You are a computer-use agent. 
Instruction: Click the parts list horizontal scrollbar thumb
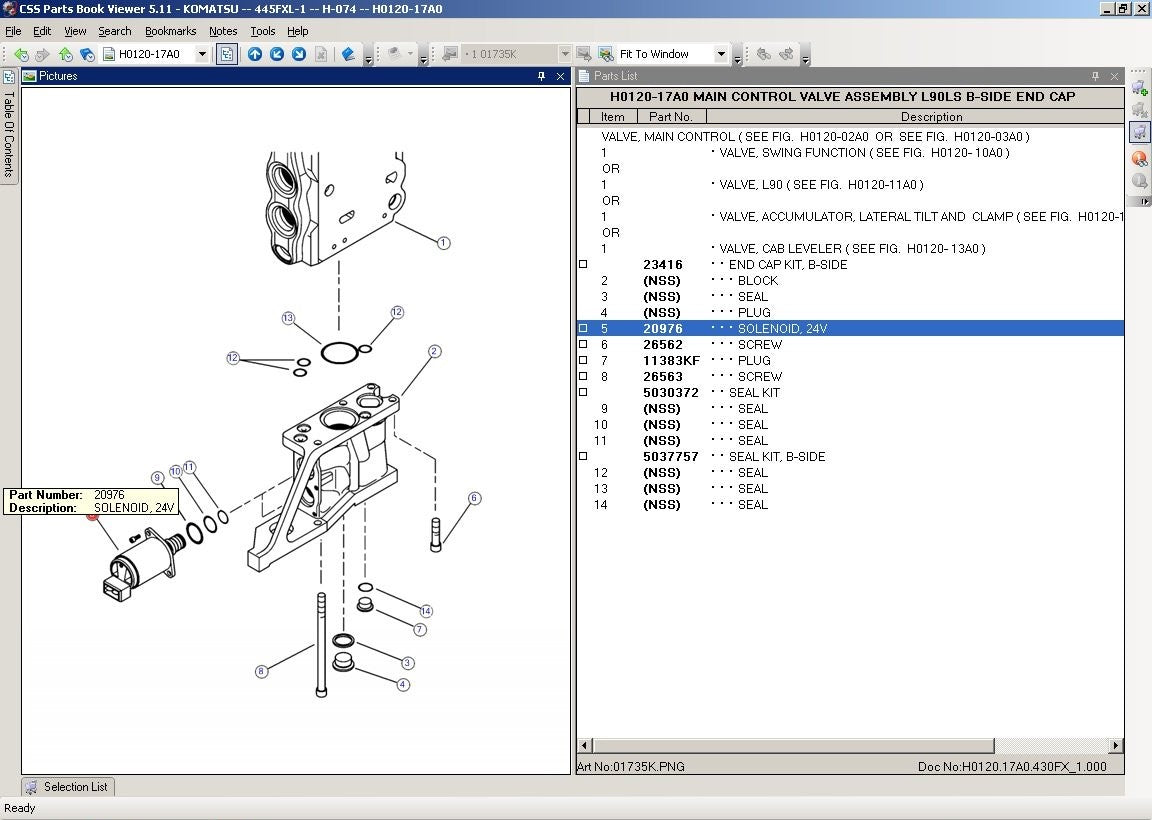point(793,745)
